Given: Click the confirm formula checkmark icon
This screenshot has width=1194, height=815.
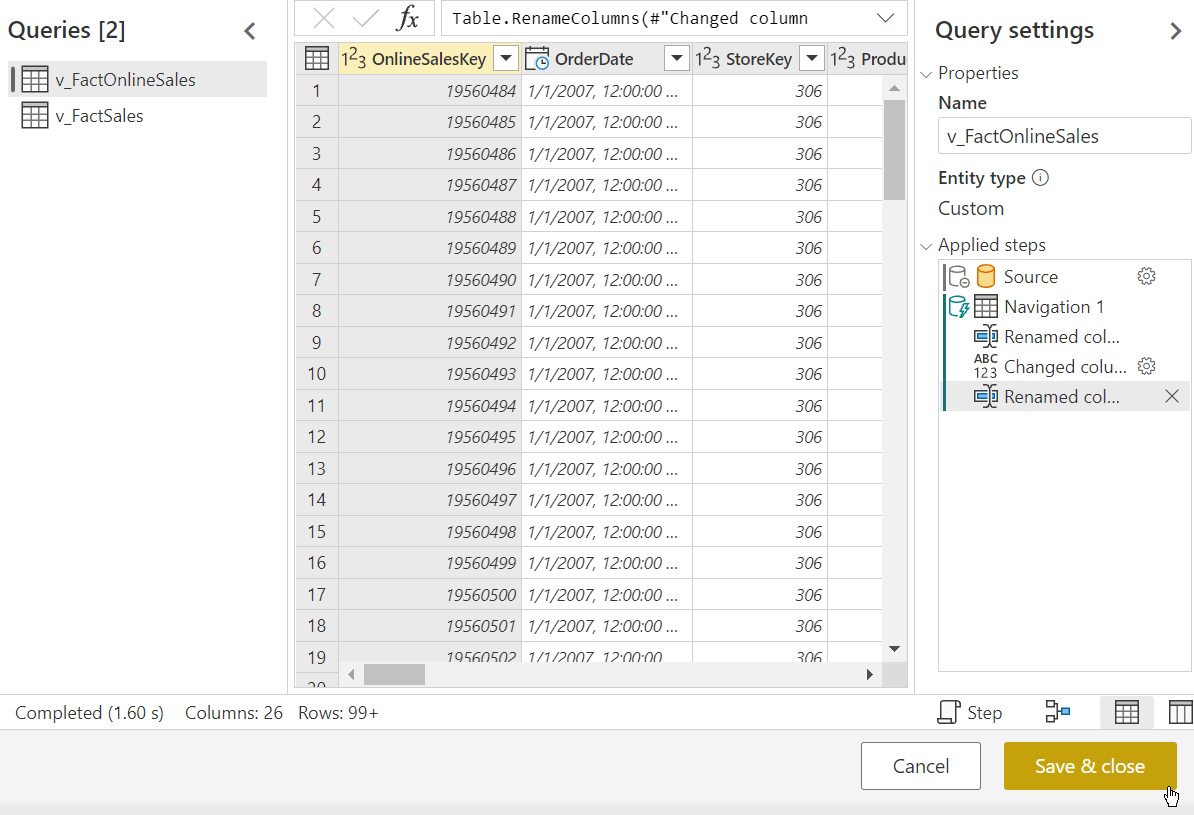Looking at the screenshot, I should click(366, 18).
